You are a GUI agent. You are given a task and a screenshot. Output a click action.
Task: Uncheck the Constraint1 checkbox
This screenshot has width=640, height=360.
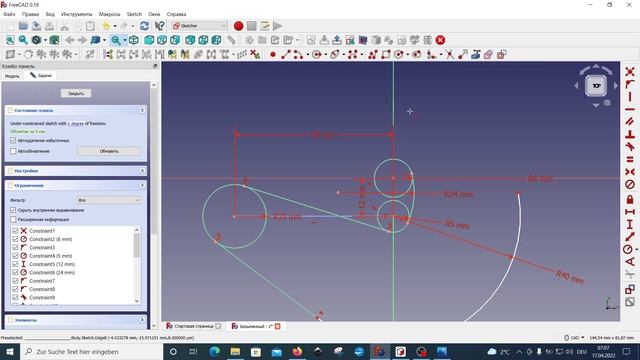[x=15, y=231]
